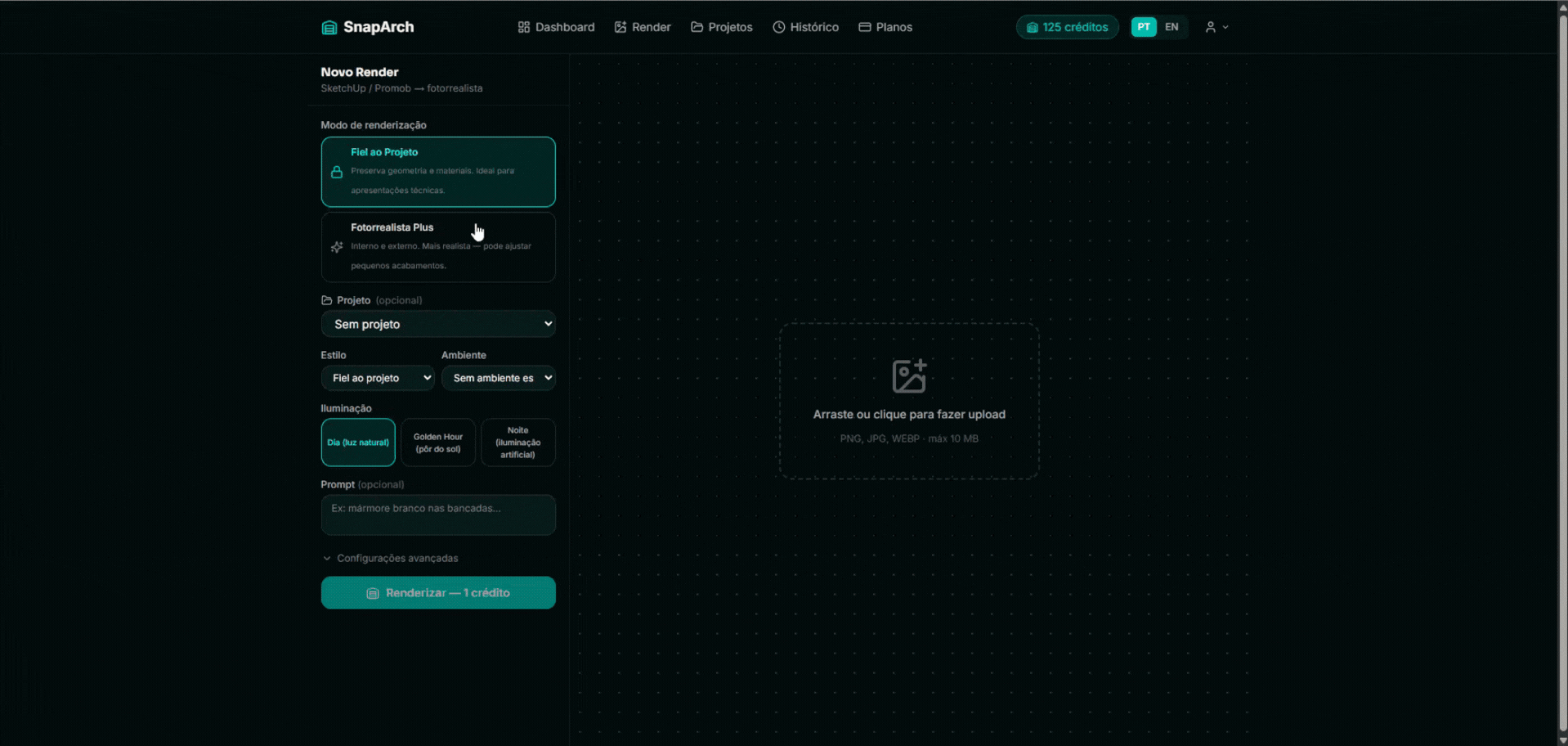Click the sparkle icon in Fotorrealista Plus
The height and width of the screenshot is (746, 1568).
337,247
